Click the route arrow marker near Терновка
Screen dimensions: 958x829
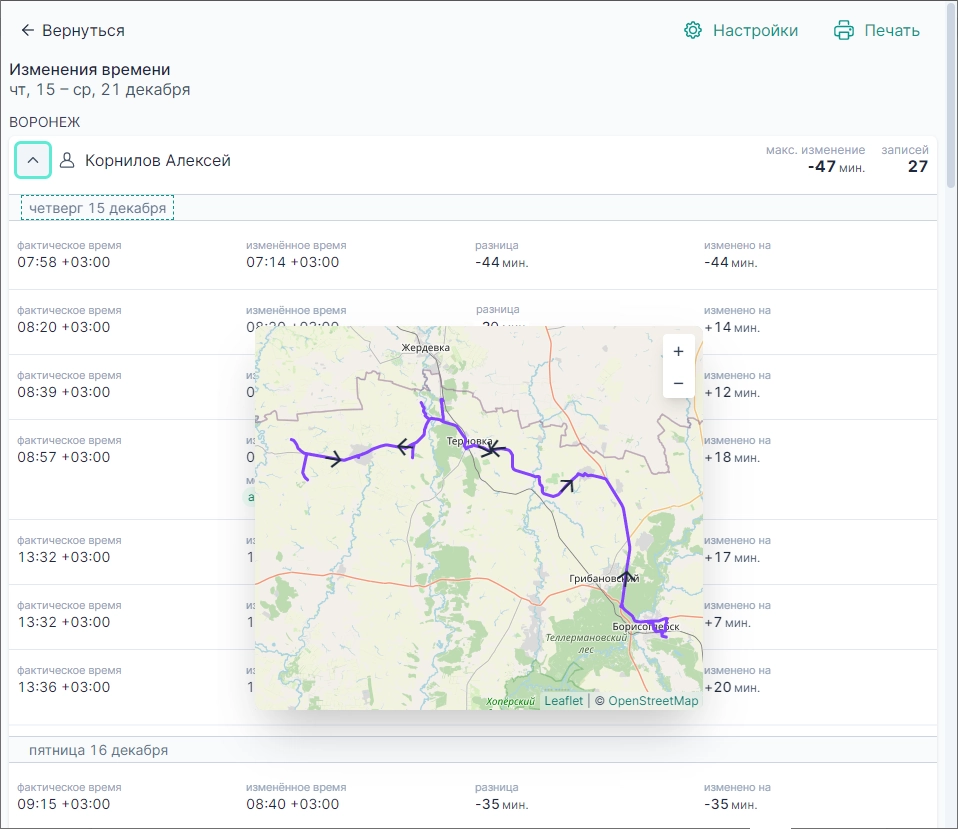click(489, 451)
